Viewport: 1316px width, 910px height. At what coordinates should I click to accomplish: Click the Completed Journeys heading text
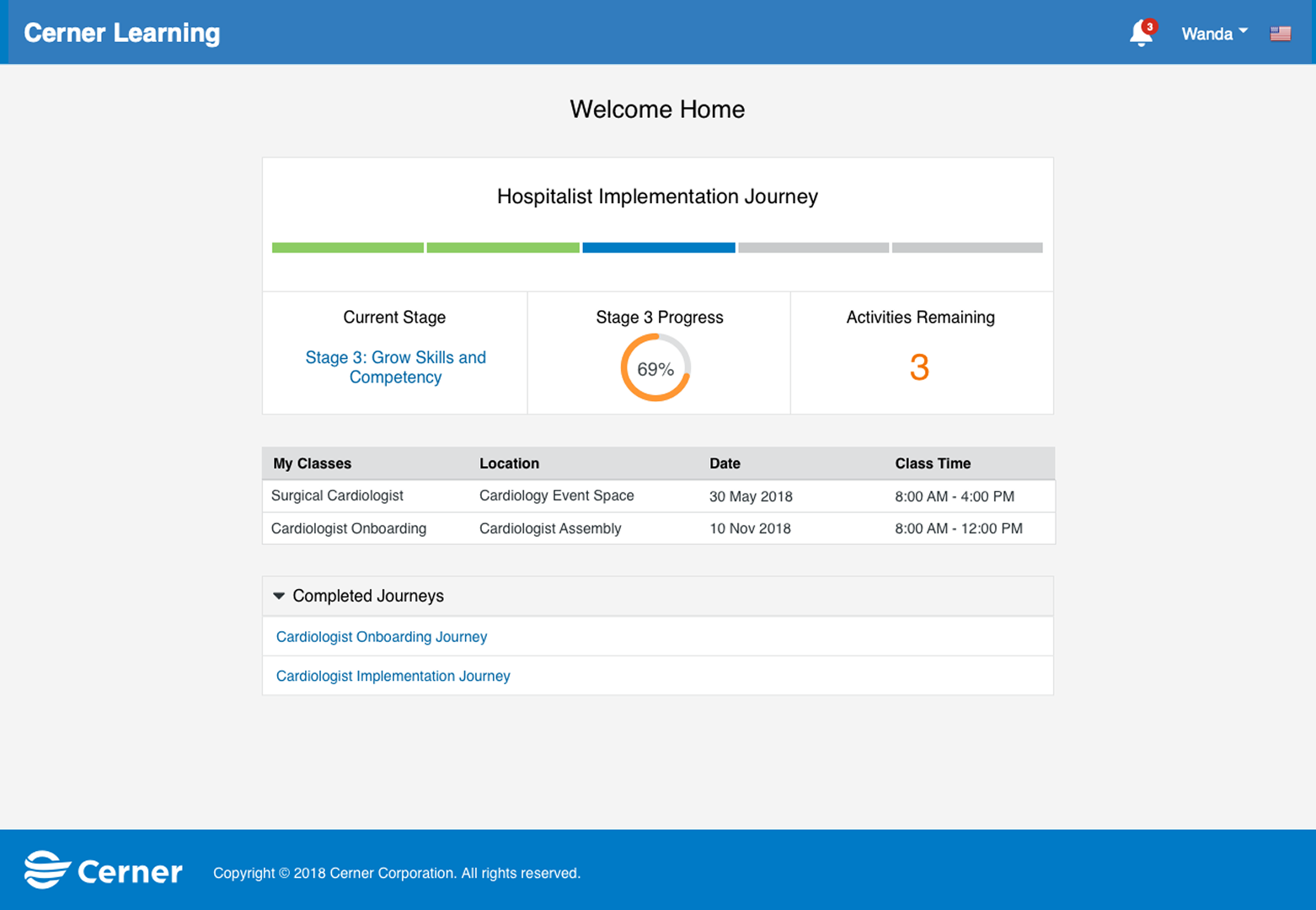368,596
